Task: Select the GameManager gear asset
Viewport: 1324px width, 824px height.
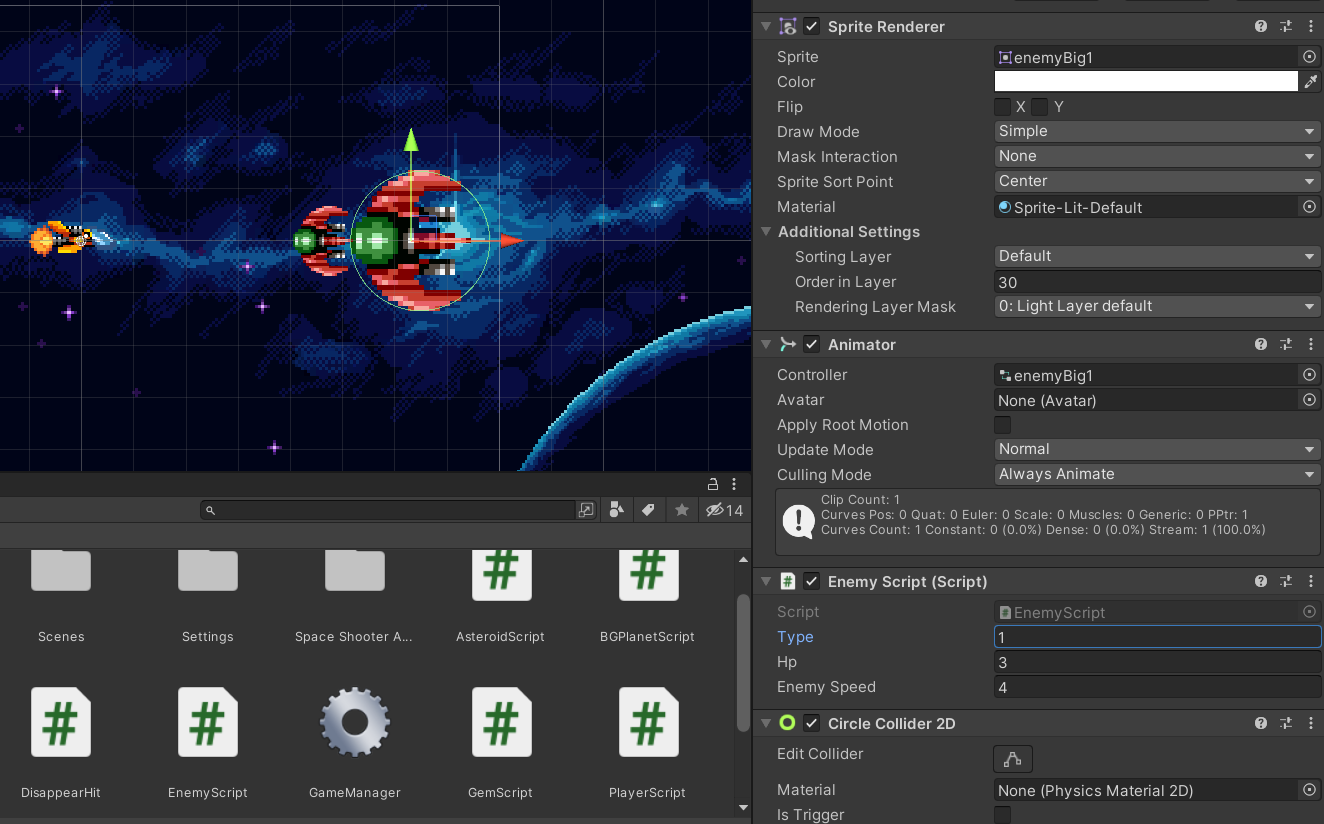Action: coord(355,722)
